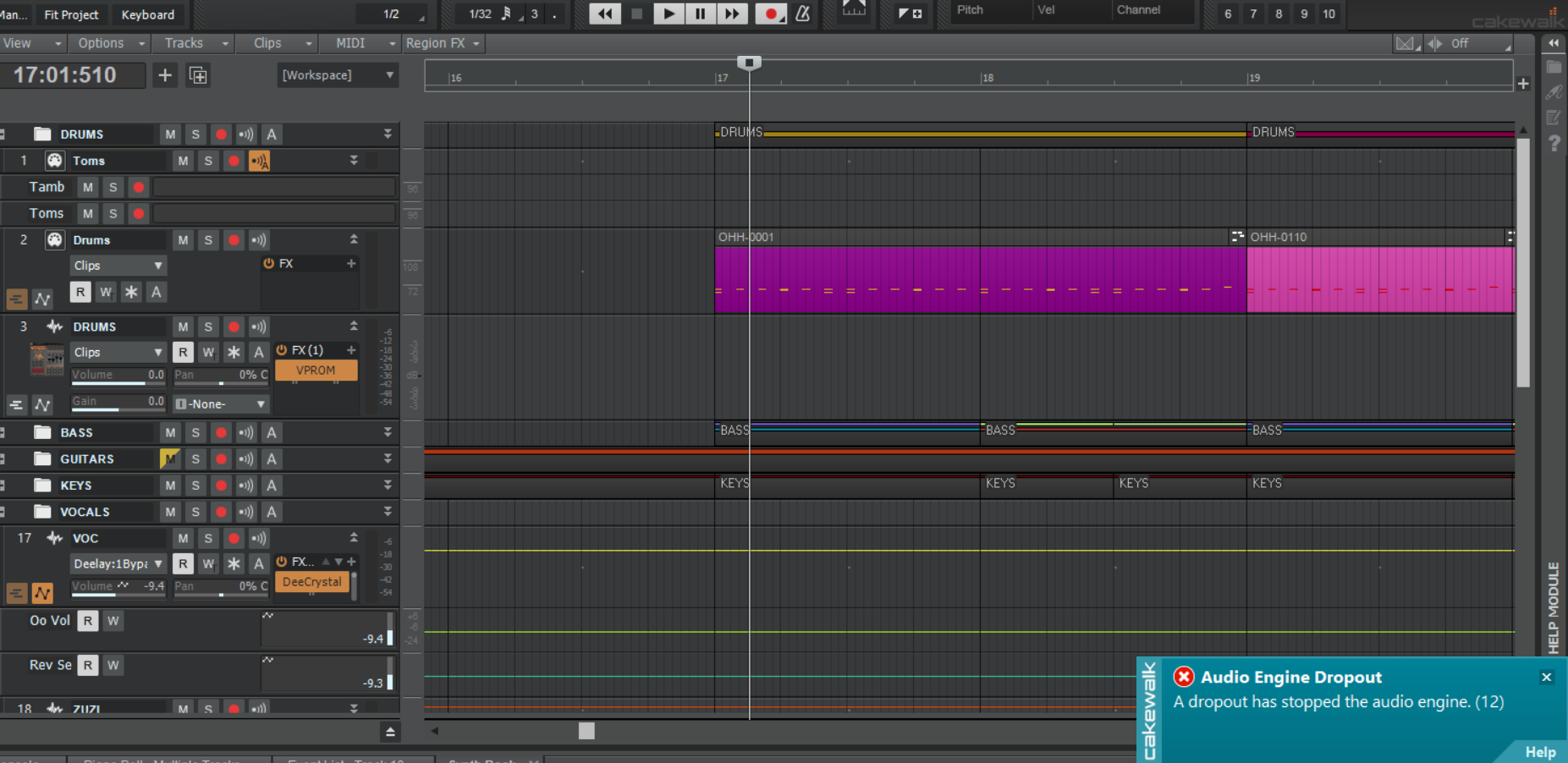The image size is (1568, 763).
Task: Add a new track with the plus icon
Action: click(x=165, y=75)
